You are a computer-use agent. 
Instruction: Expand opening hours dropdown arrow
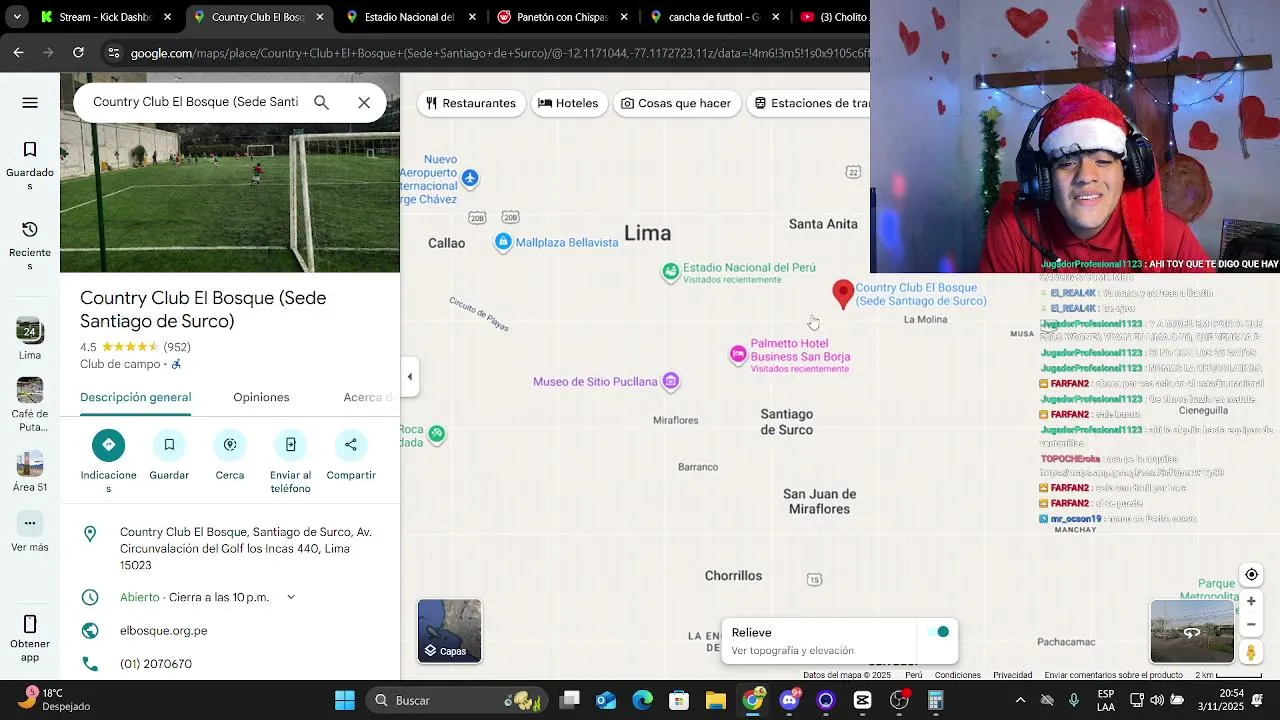tap(291, 597)
